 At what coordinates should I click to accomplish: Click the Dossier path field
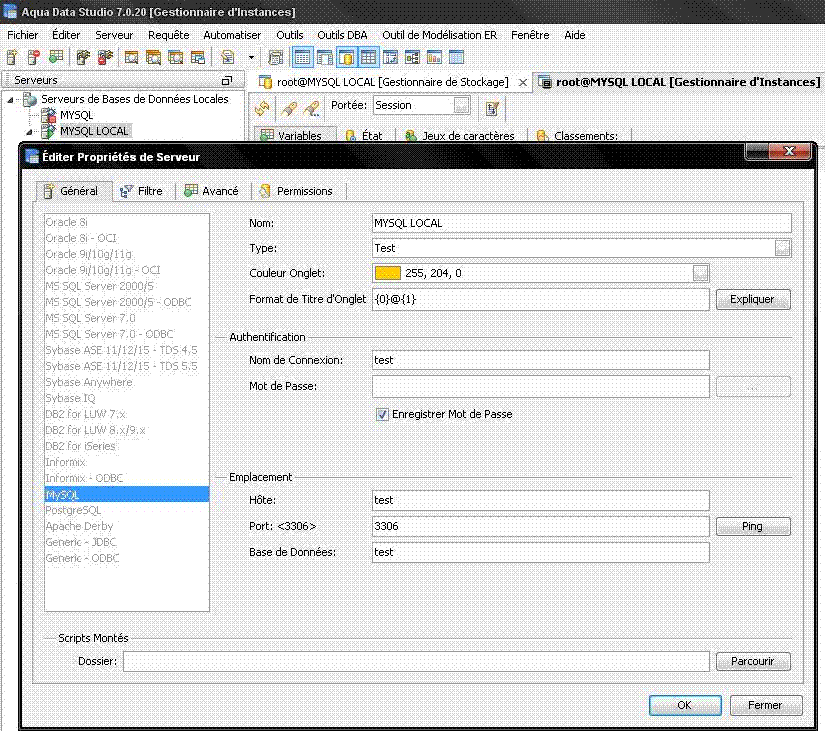416,662
